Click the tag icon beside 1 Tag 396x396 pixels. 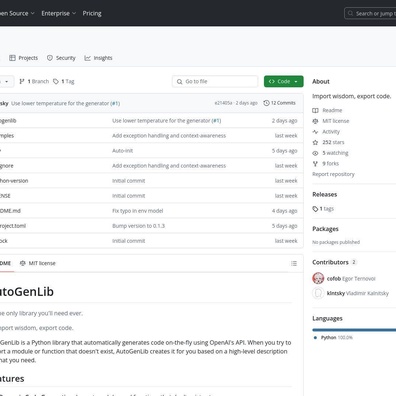(56, 81)
